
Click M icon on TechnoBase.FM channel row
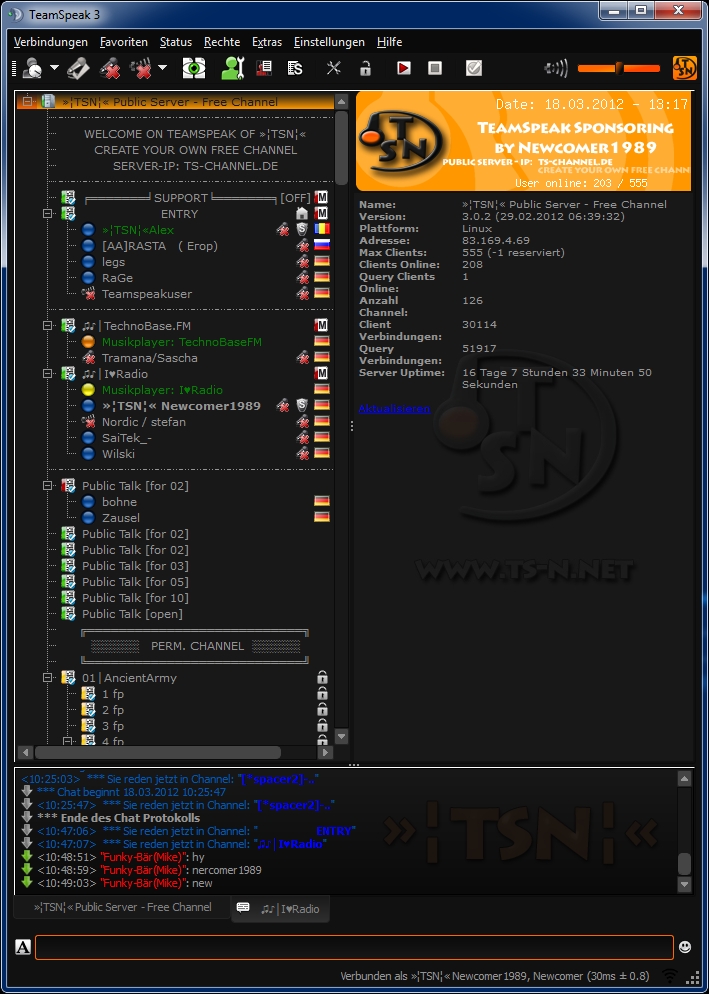click(322, 325)
